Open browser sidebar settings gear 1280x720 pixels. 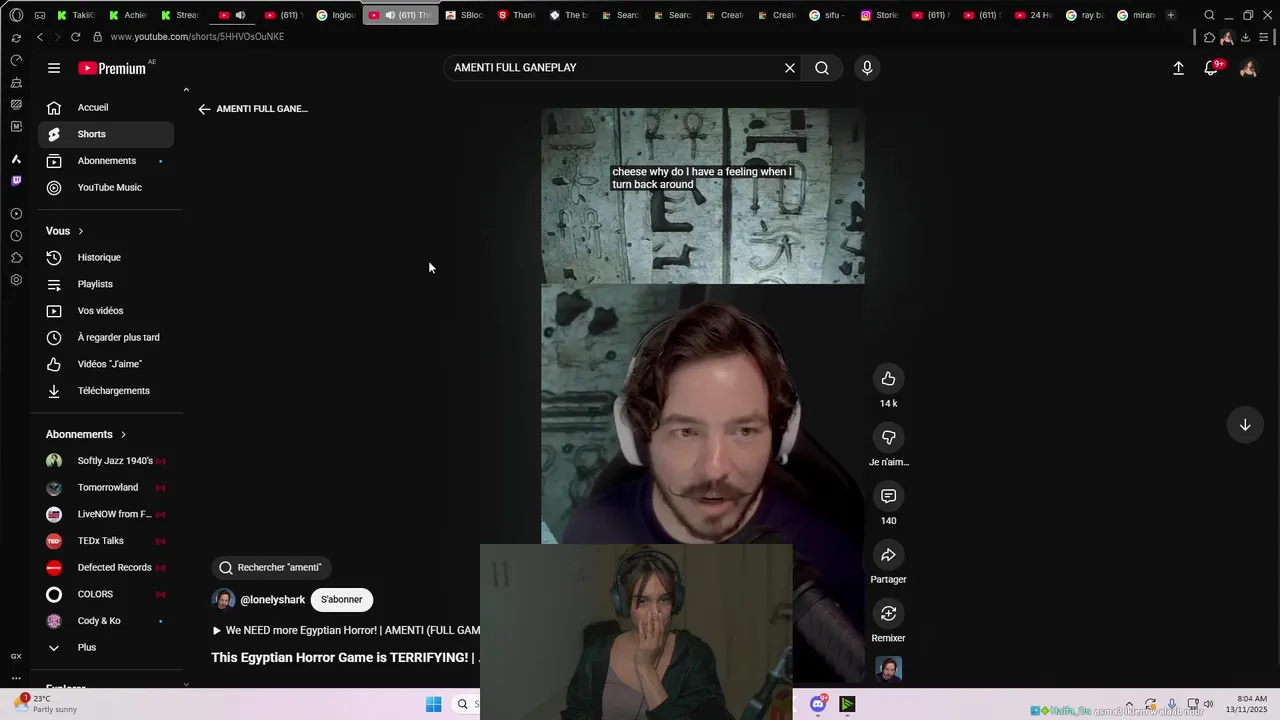(x=16, y=280)
